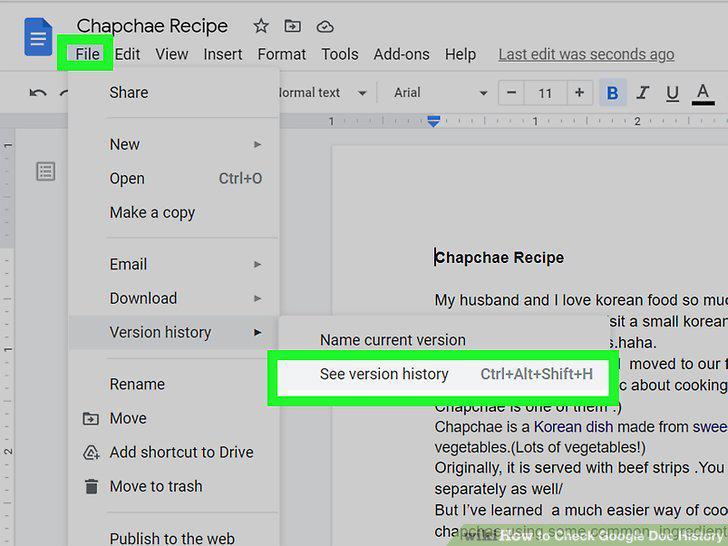Expand the Email submenu
Viewport: 728px width, 546px height.
coord(174,264)
